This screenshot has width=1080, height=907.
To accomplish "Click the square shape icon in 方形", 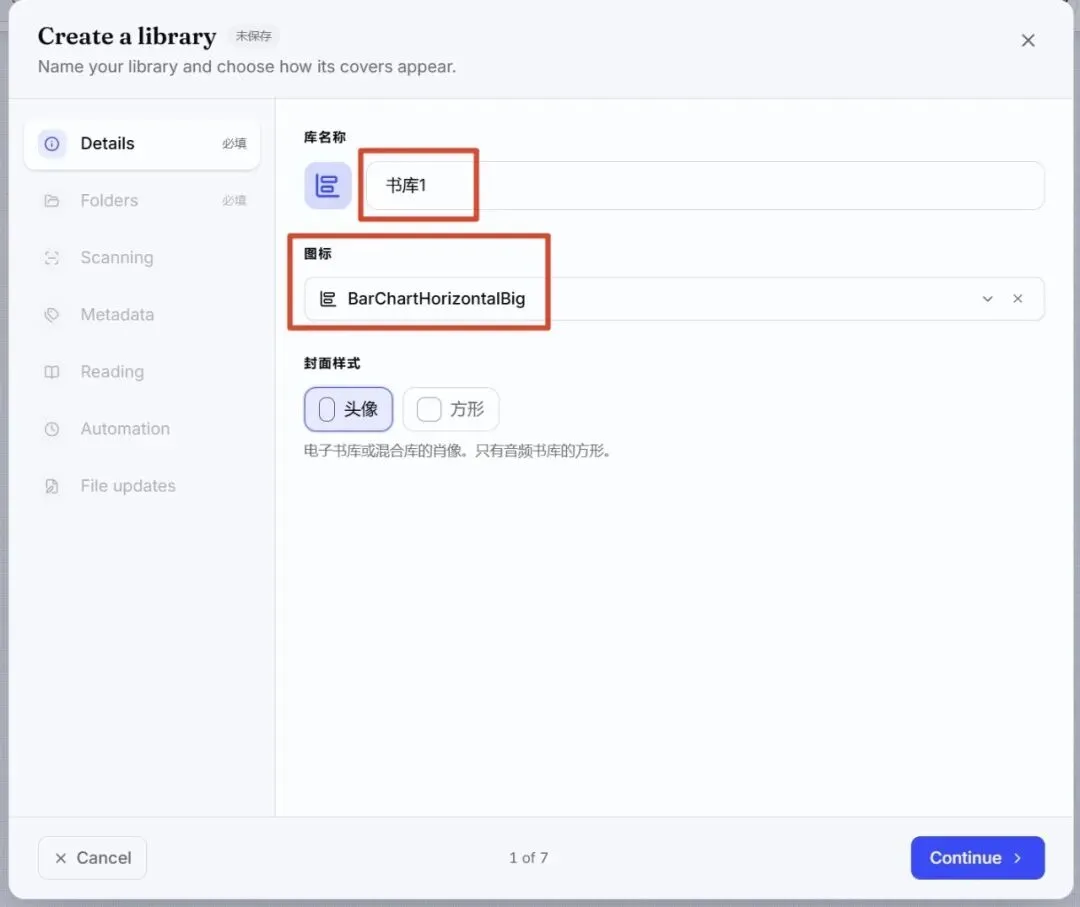I will [x=428, y=409].
